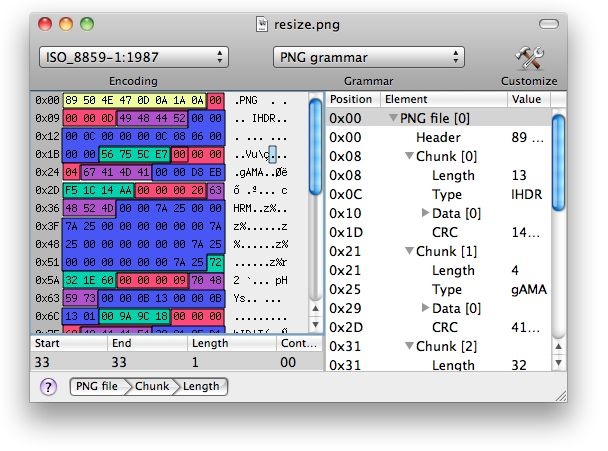Click the Length breadcrumb segment
608x451 pixels.
(x=200, y=387)
